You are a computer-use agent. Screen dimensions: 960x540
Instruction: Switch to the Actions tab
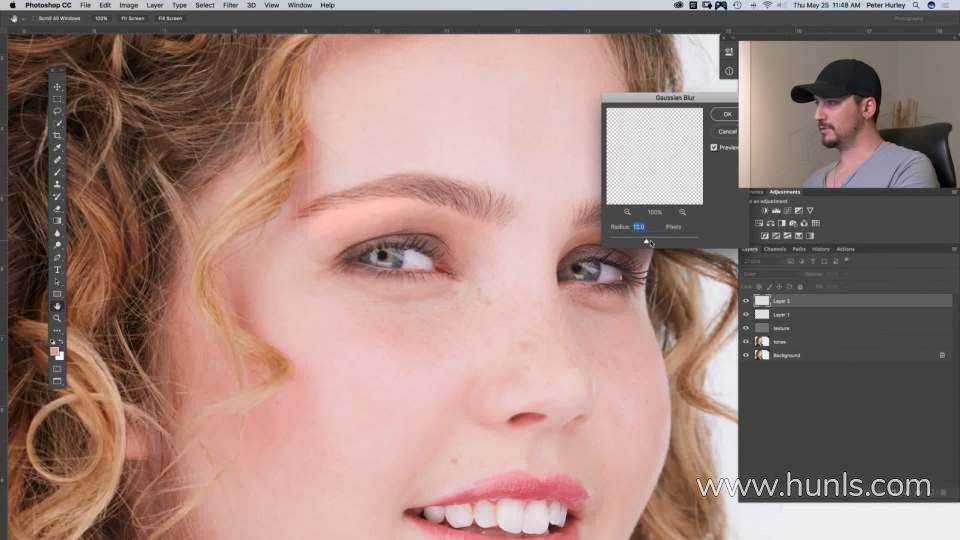[846, 249]
